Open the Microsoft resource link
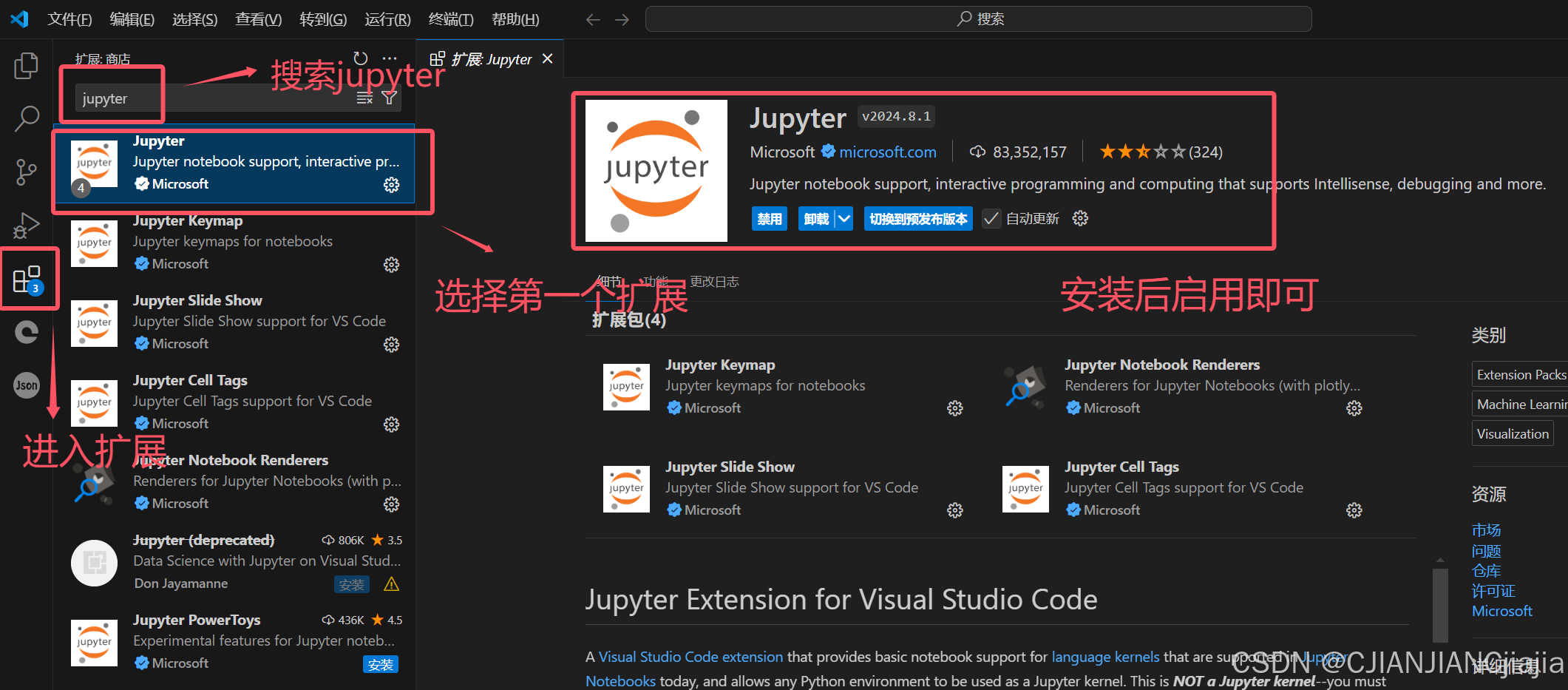This screenshot has height=690, width=1568. [x=1501, y=611]
